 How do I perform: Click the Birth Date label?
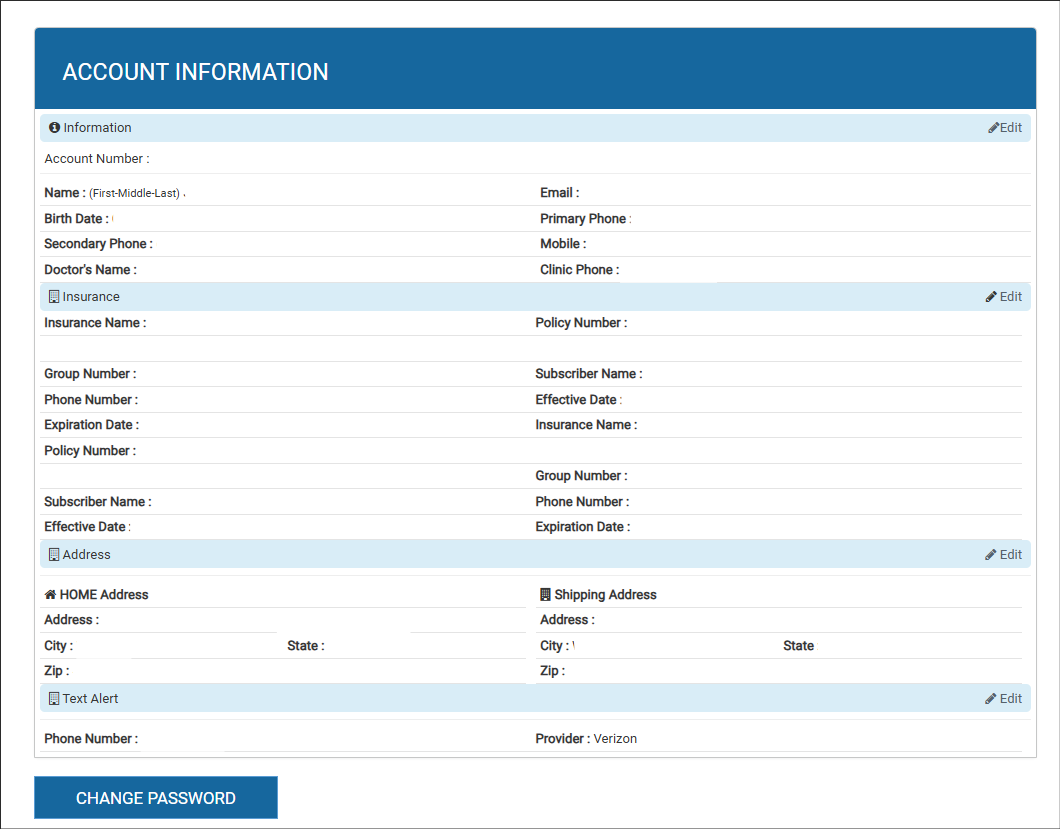coord(76,218)
